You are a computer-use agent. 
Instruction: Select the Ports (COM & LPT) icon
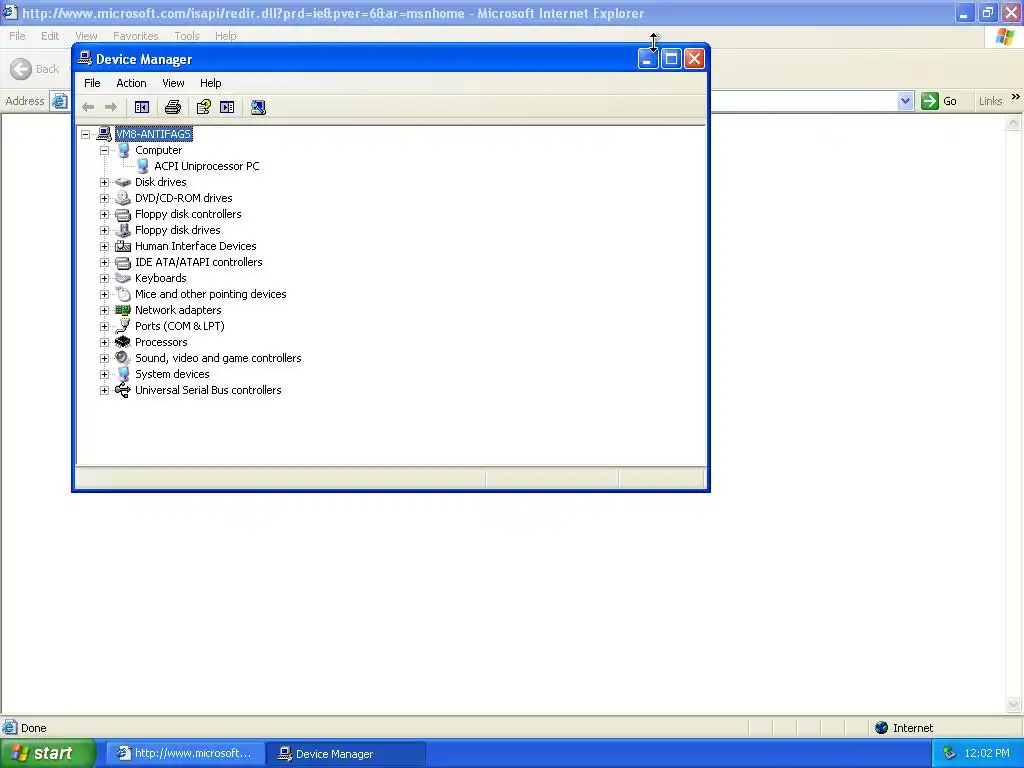pyautogui.click(x=123, y=326)
